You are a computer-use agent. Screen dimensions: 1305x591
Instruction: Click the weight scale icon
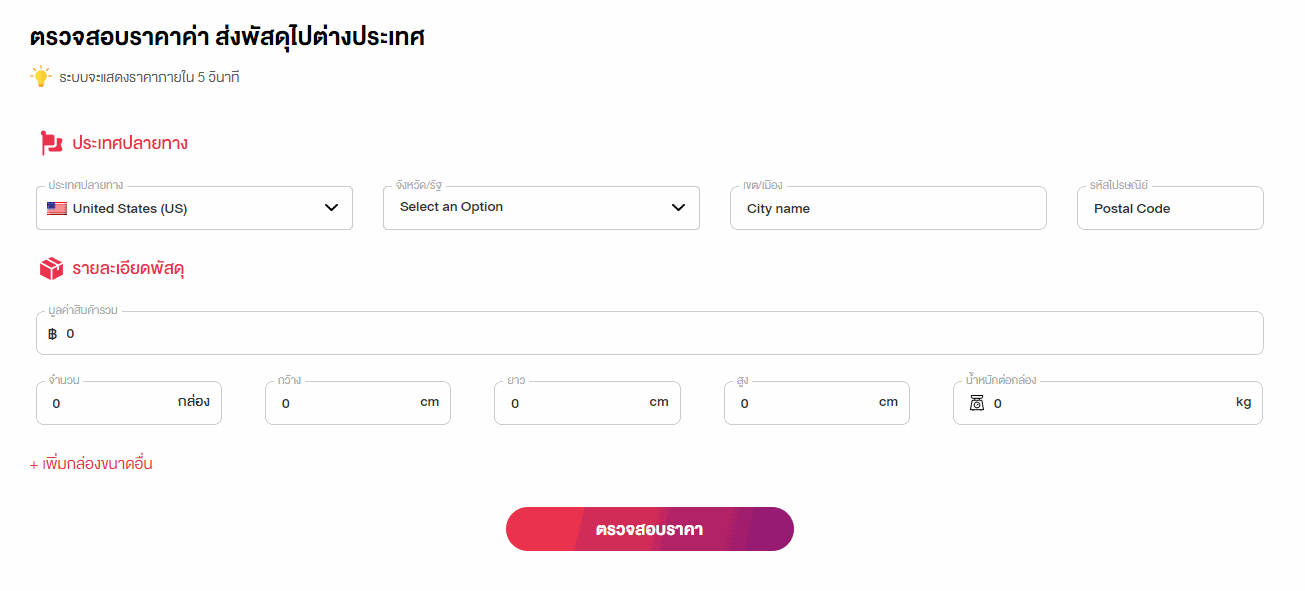[977, 403]
